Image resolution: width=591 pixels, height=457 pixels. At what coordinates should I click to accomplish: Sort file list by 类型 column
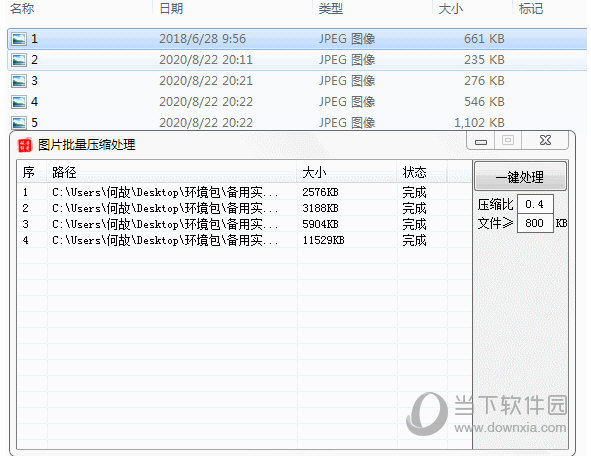(331, 8)
